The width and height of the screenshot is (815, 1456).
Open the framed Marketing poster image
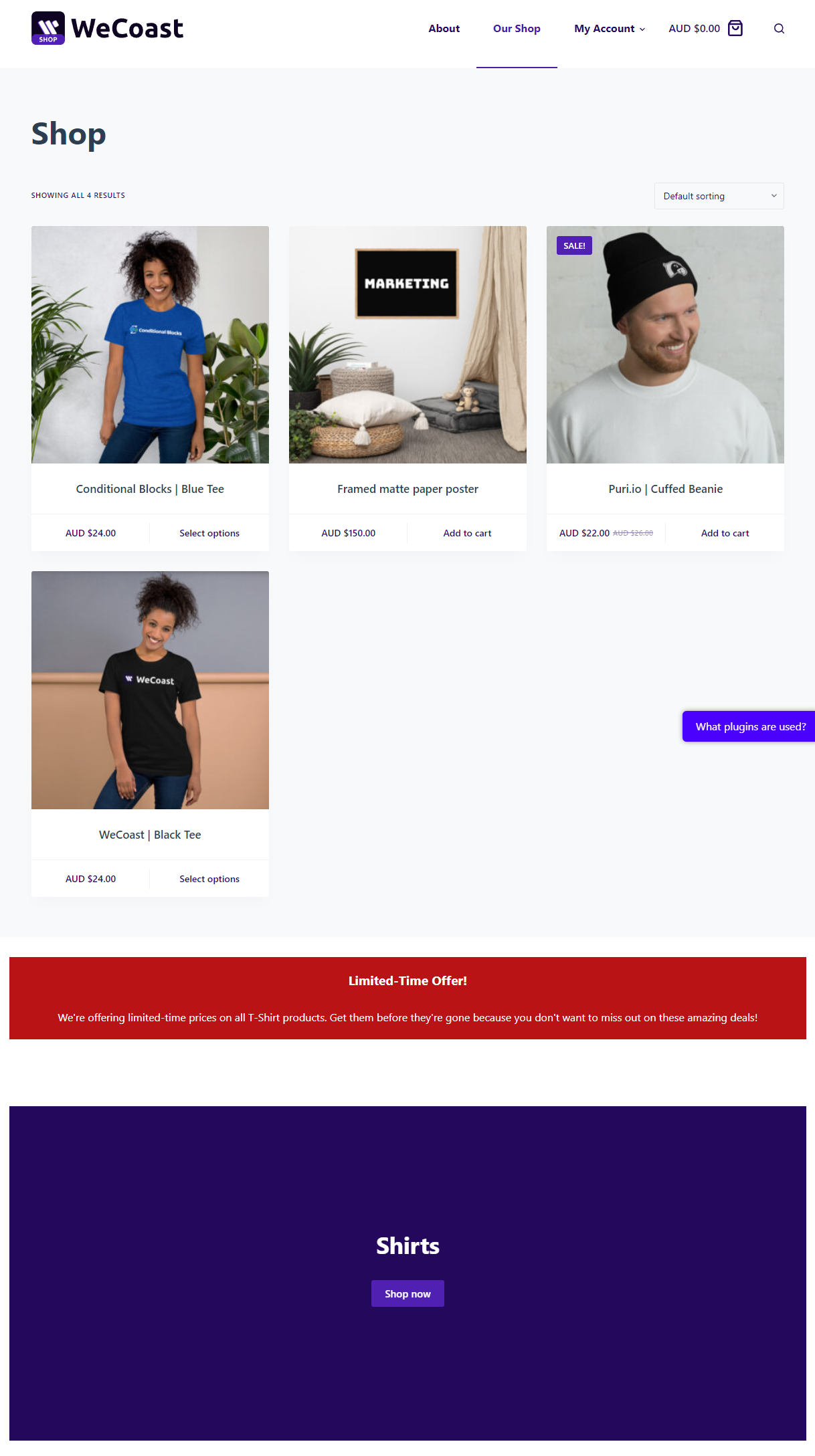coord(407,344)
